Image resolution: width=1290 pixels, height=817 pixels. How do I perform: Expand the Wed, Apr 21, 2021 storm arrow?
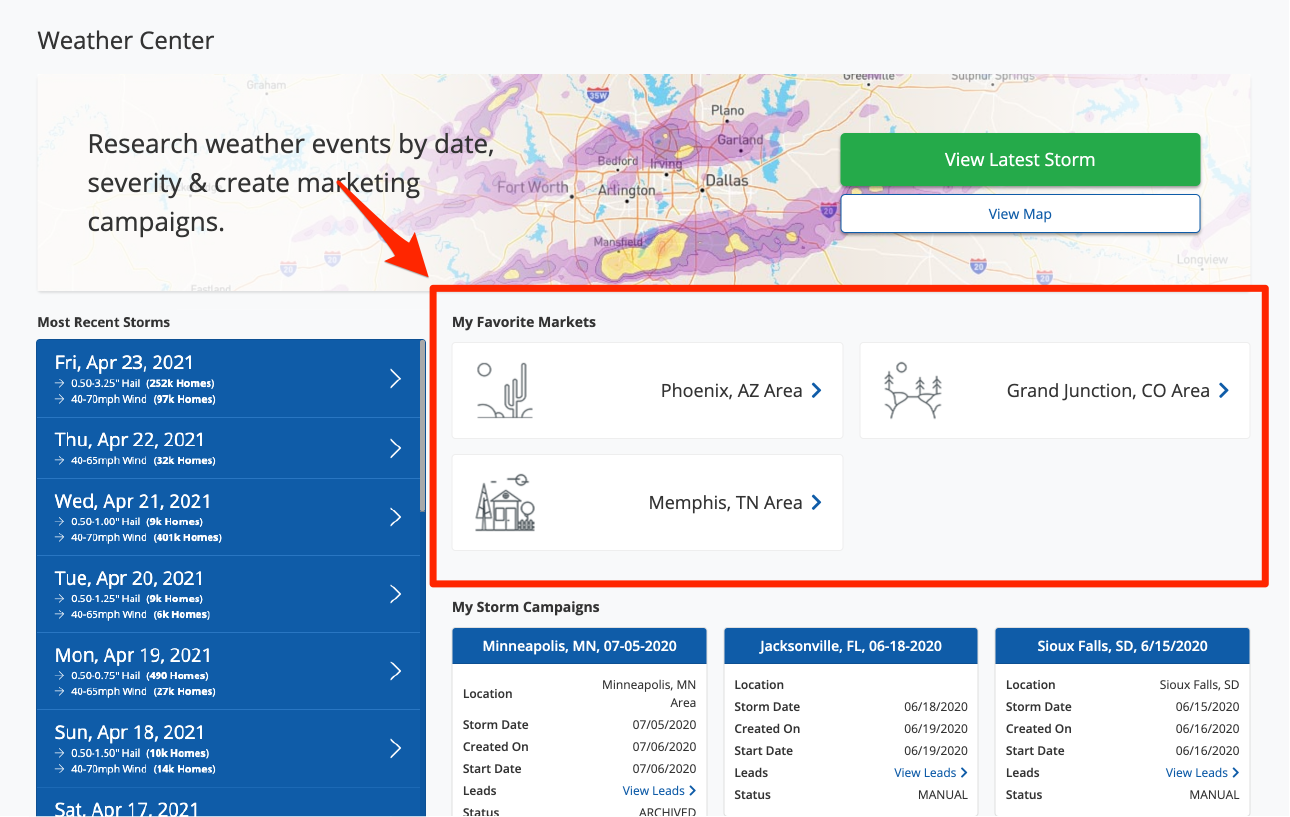tap(395, 517)
